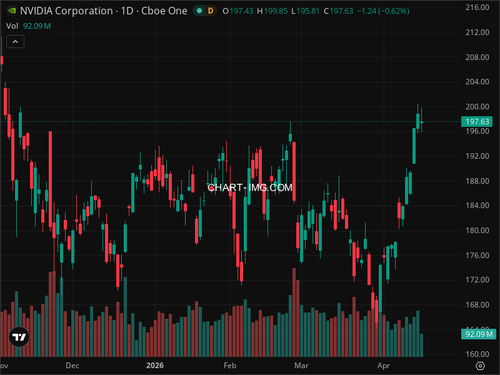Click the volume axis label 92.09 M

[478, 334]
